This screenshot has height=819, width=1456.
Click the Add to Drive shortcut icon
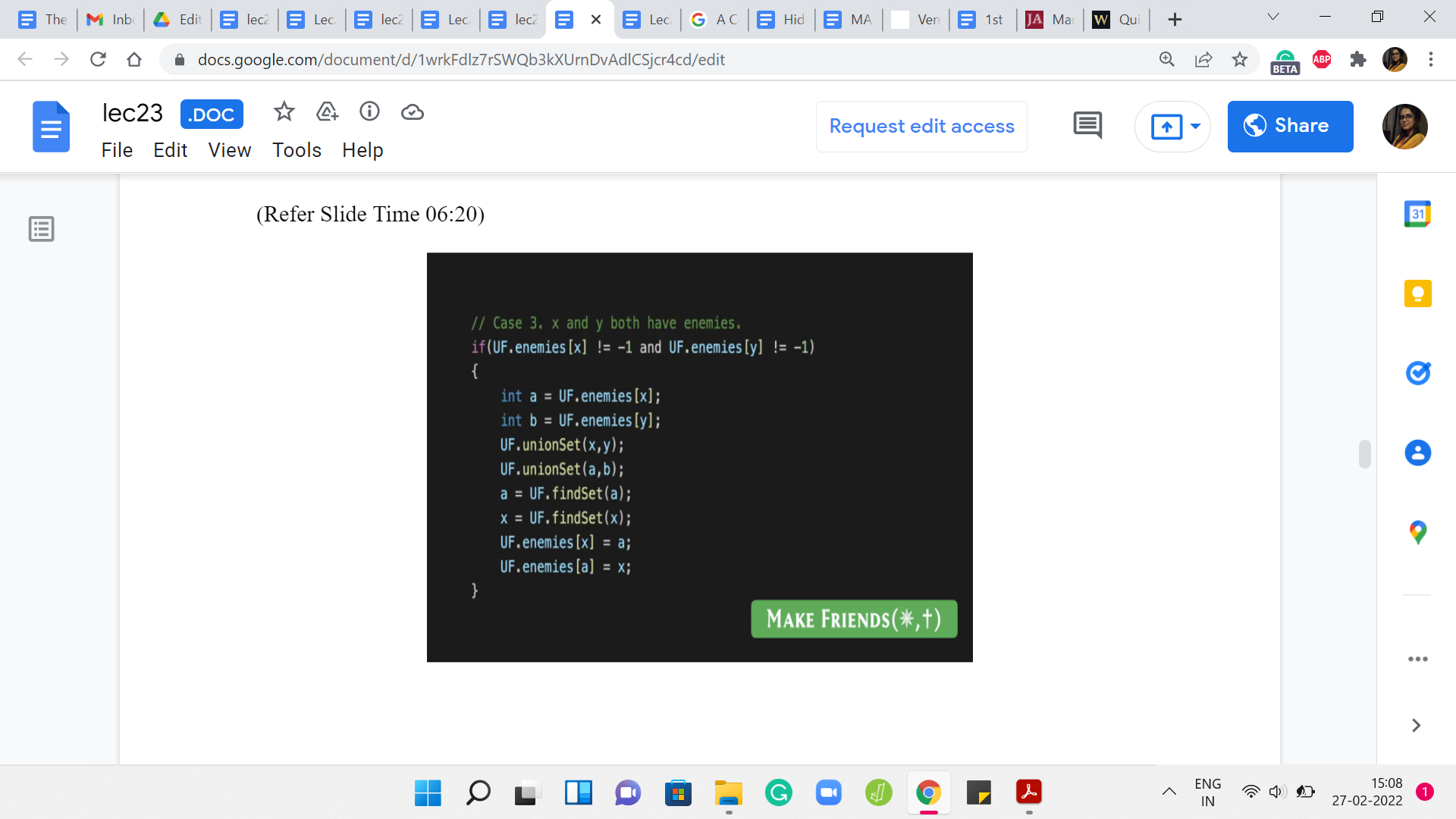(x=327, y=112)
